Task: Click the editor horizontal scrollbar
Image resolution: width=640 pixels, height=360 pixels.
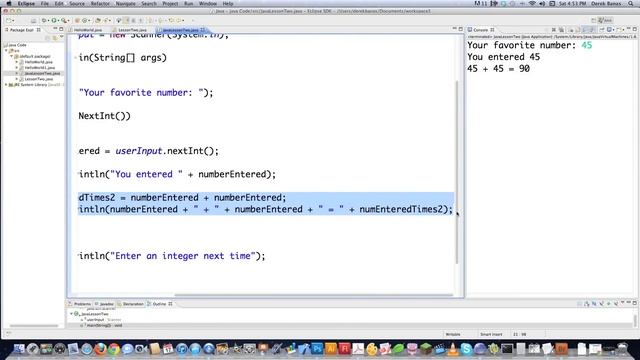Action: click(313, 294)
